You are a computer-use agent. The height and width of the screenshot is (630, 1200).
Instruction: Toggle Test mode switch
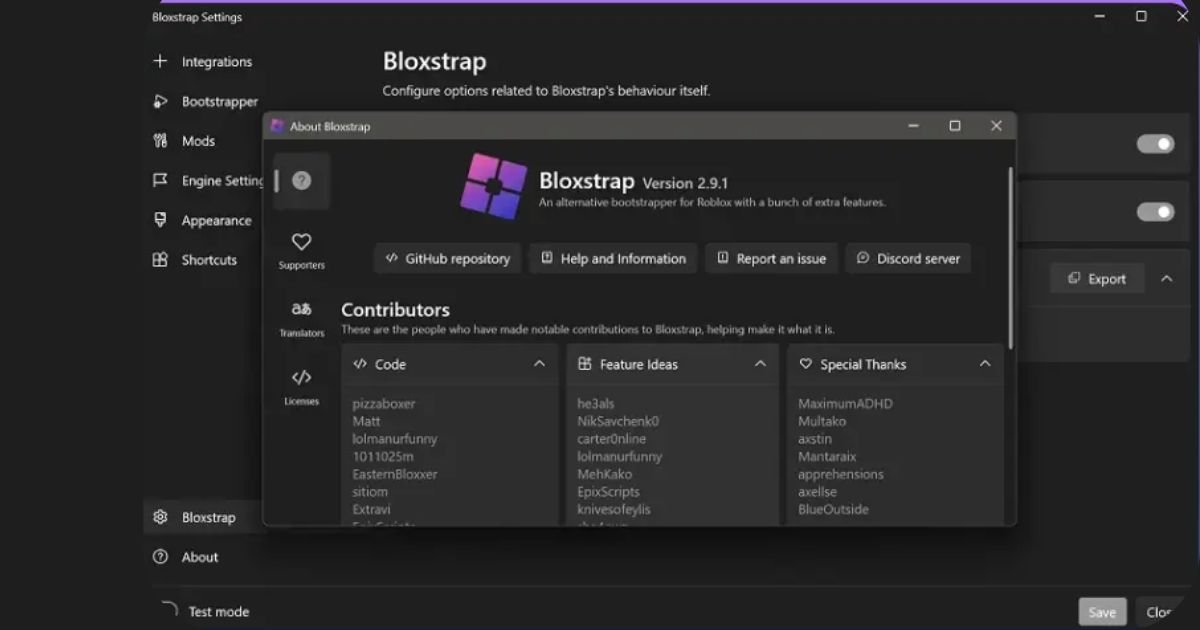click(x=169, y=609)
